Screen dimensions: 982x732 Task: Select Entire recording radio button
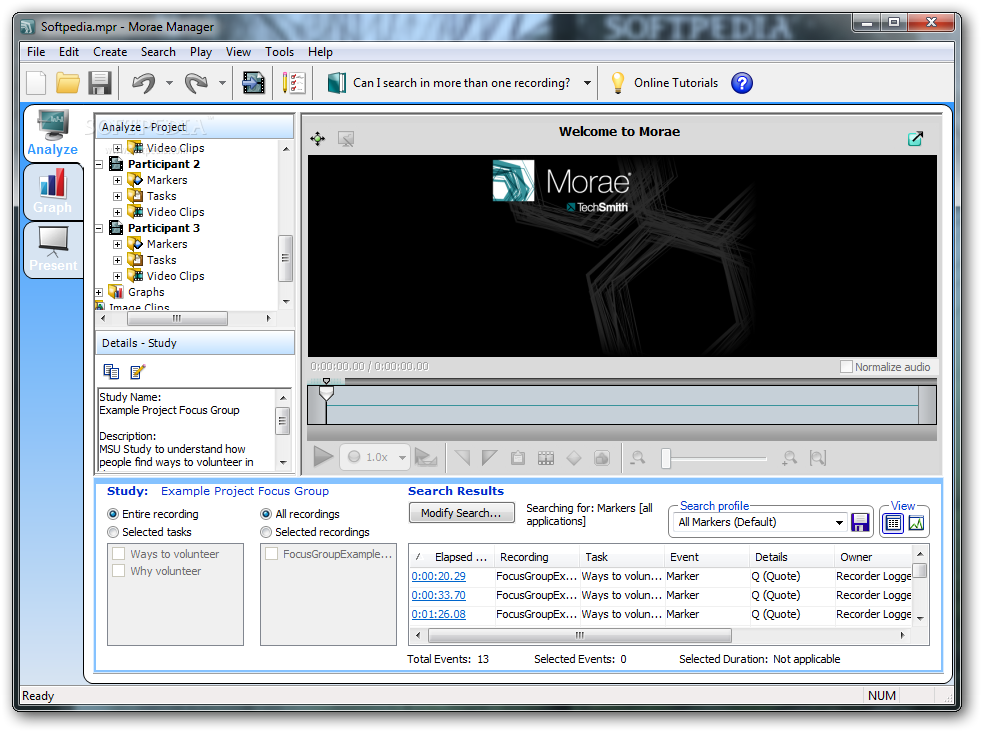[x=113, y=514]
